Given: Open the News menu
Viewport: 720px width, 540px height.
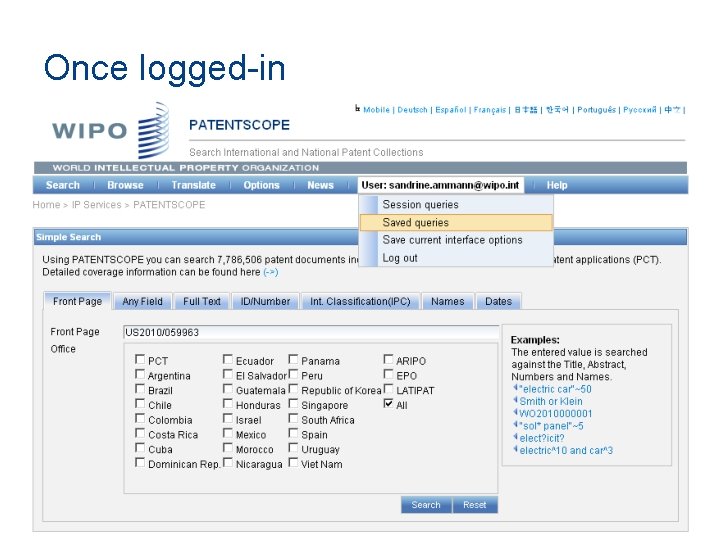Looking at the screenshot, I should pyautogui.click(x=321, y=185).
